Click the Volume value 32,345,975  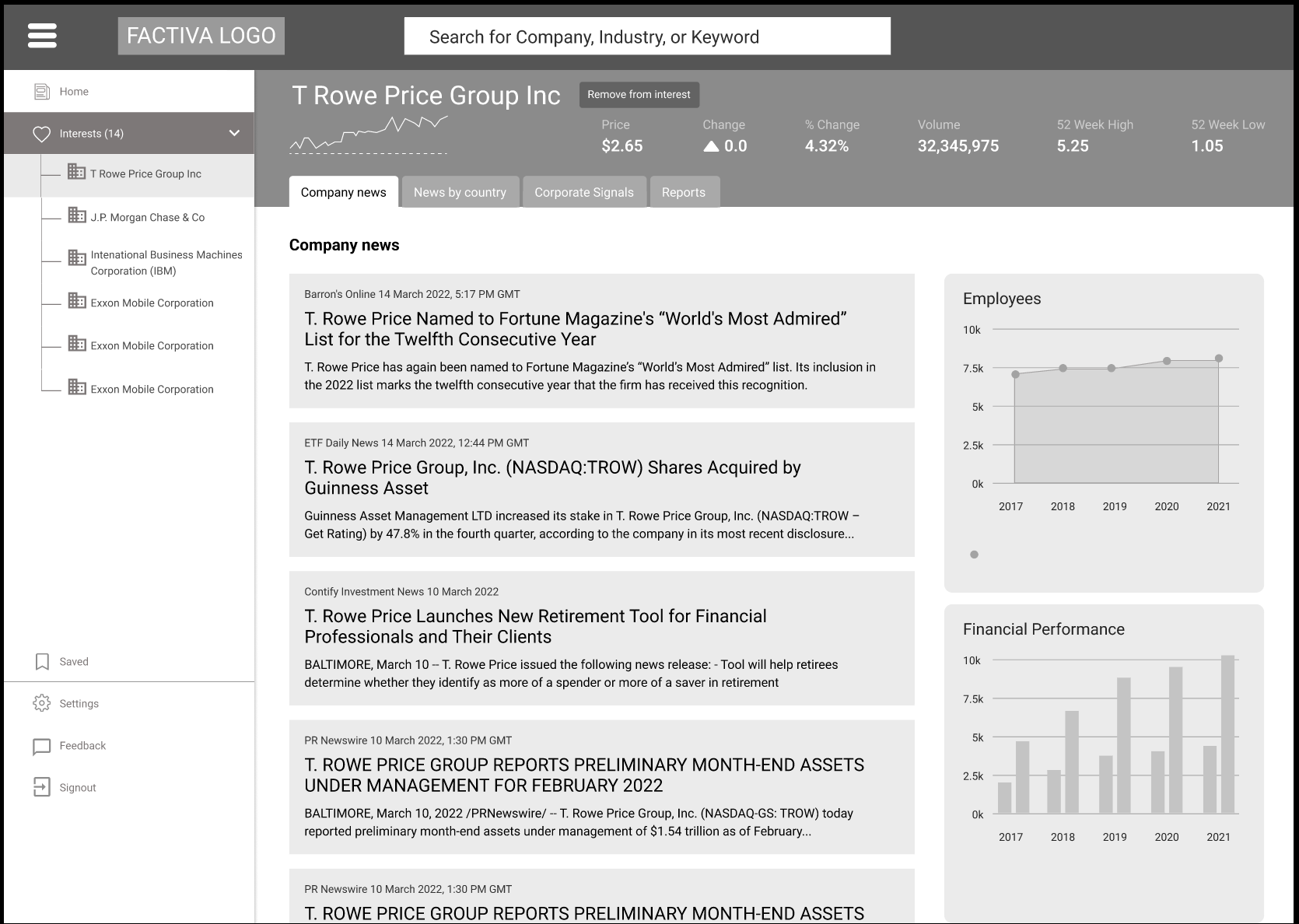pyautogui.click(x=958, y=145)
